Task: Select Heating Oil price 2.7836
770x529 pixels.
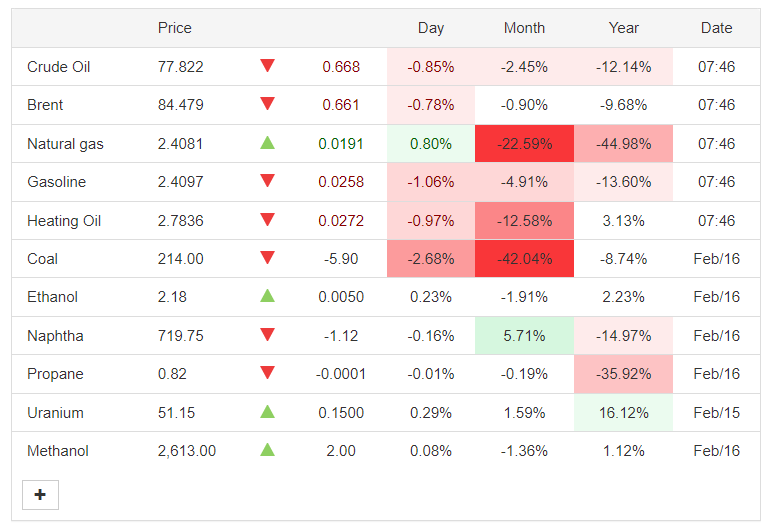Action: tap(181, 221)
